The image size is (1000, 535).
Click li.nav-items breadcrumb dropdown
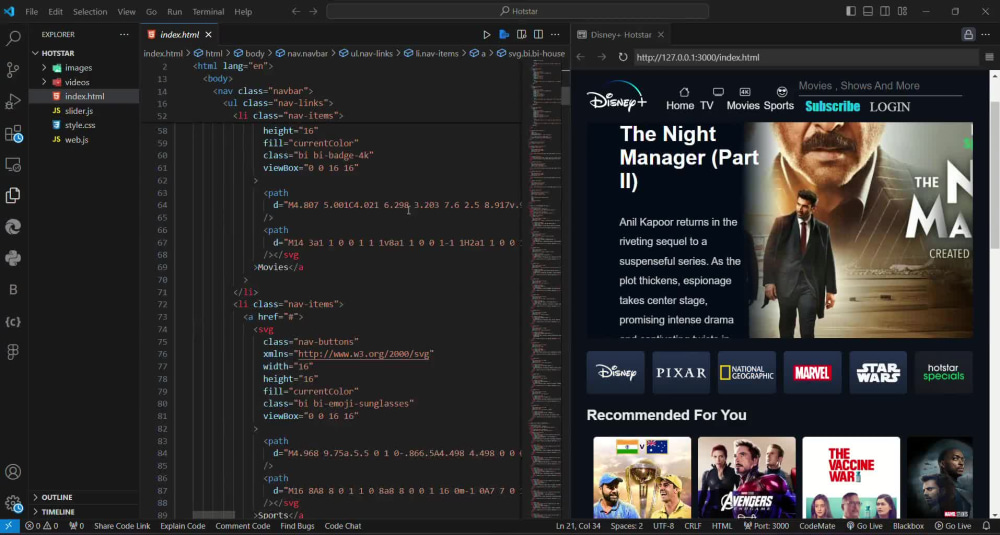[430, 54]
